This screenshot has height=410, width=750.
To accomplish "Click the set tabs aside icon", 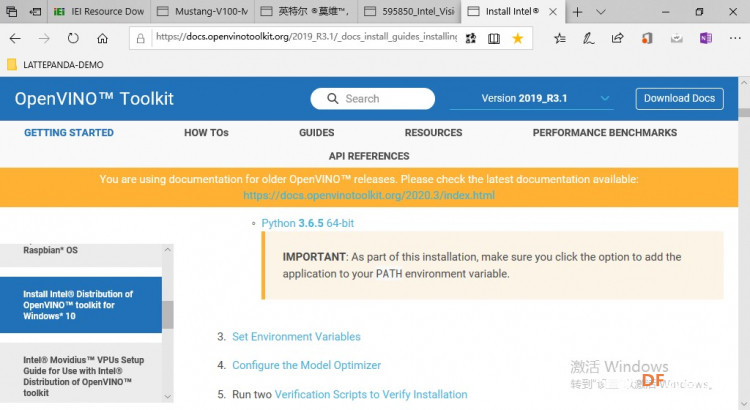I will [x=35, y=11].
